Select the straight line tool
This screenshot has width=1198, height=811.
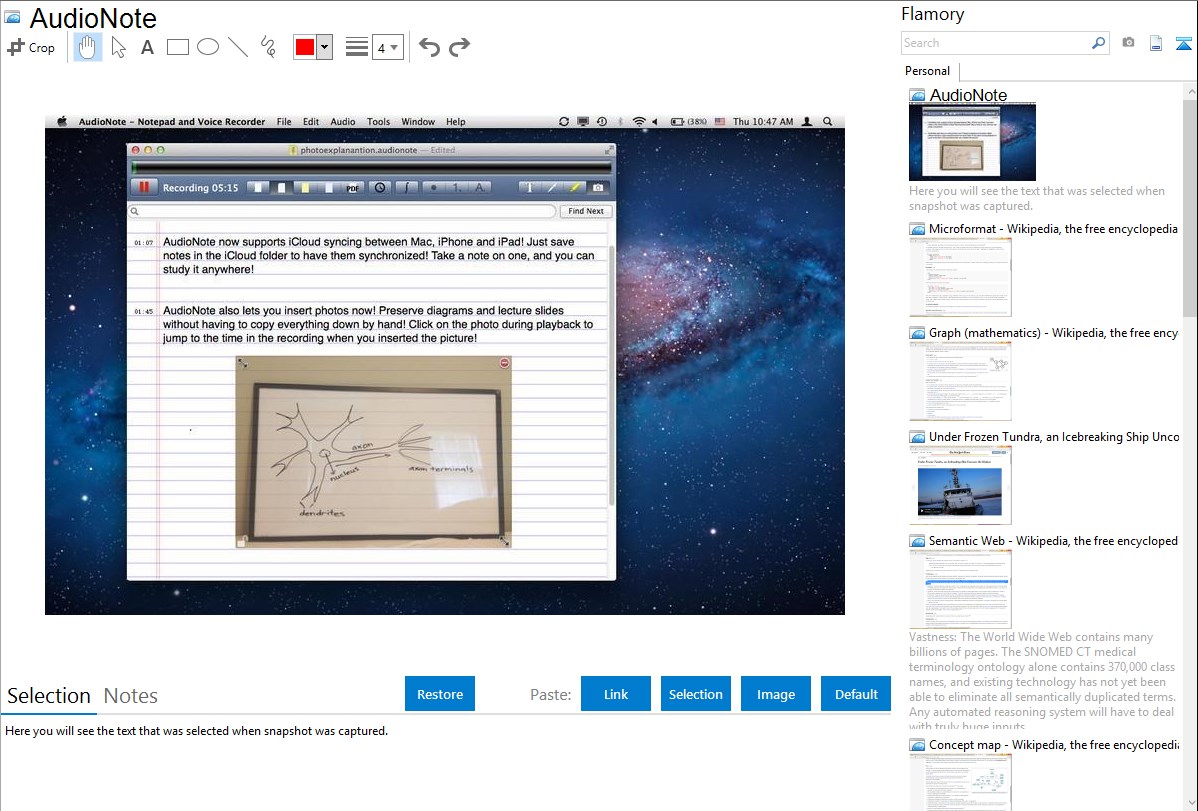[x=238, y=47]
